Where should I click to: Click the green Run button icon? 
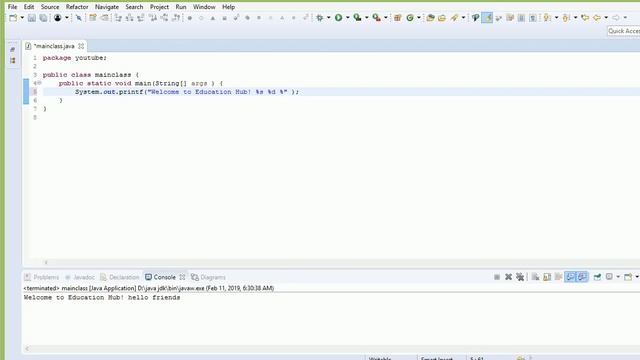338,18
